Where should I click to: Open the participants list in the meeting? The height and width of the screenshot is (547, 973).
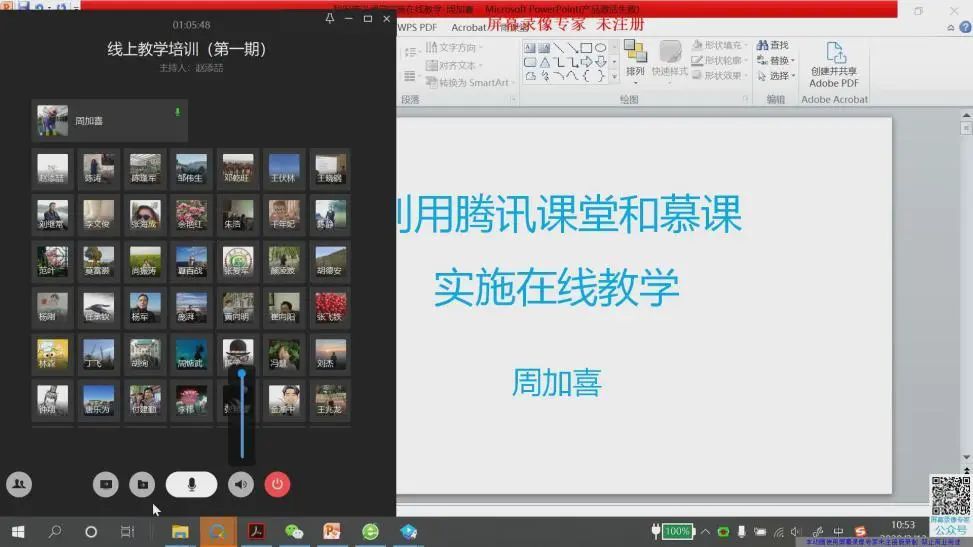coord(18,485)
